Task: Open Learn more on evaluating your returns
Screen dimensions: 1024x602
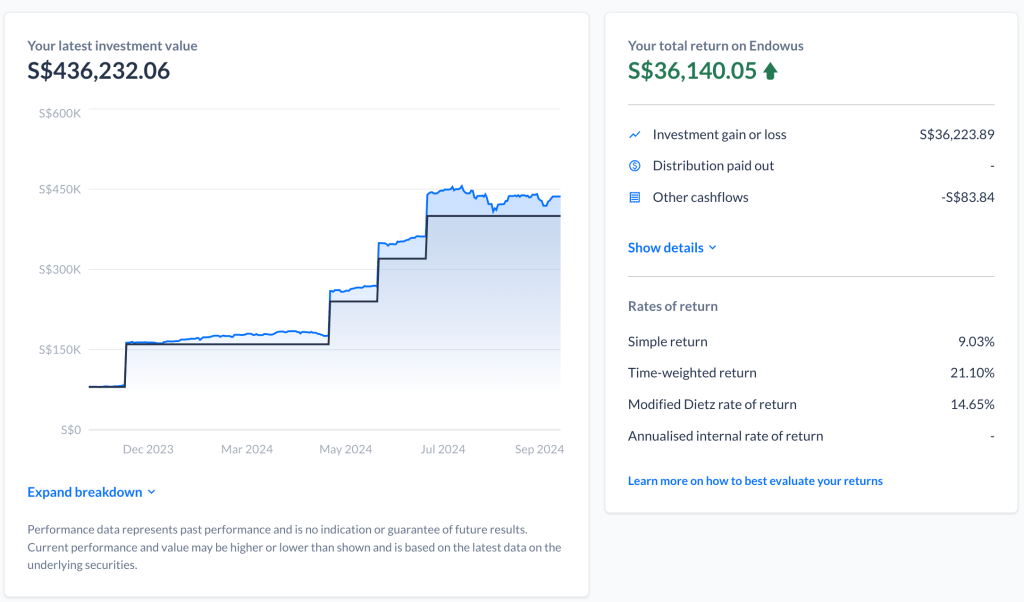Action: tap(755, 481)
